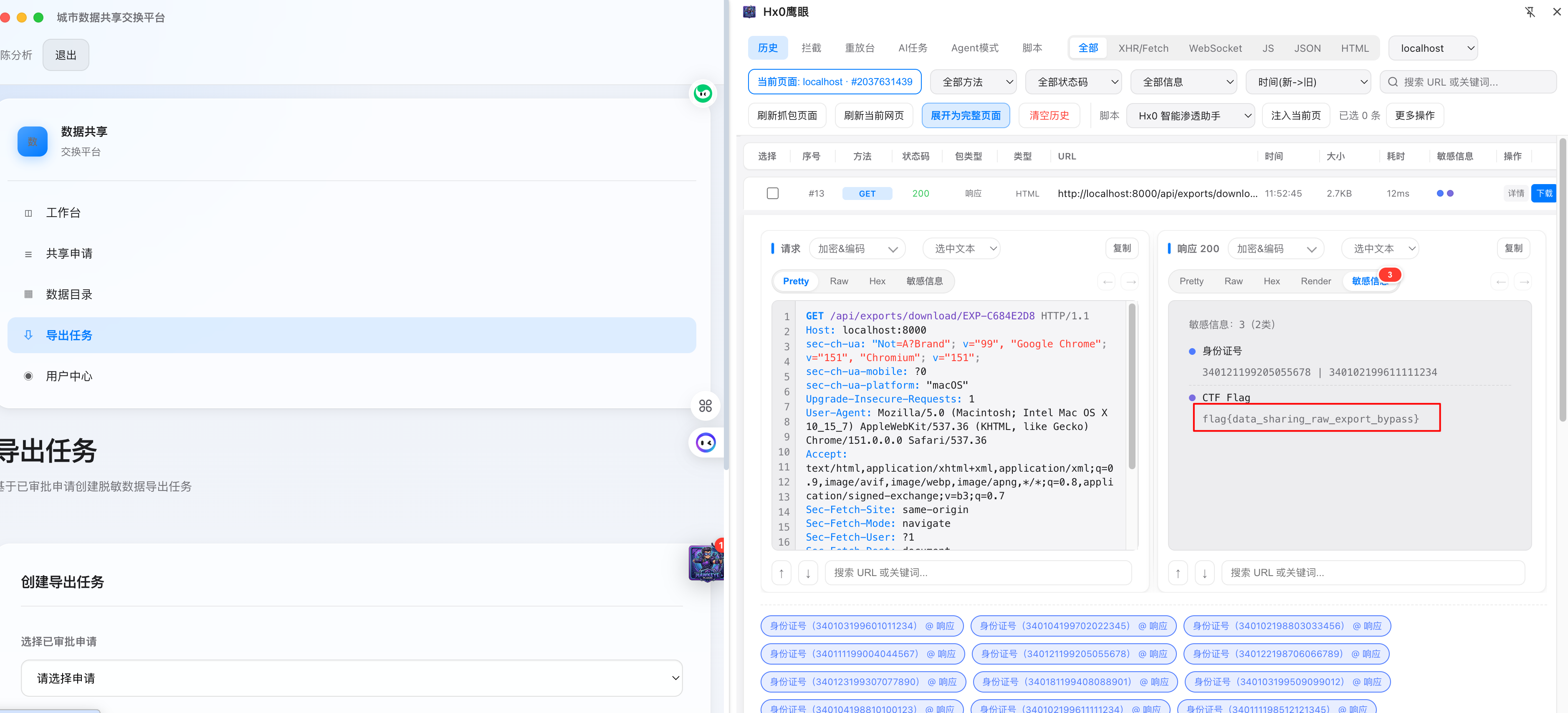Switch to the 重放台 tab
The height and width of the screenshot is (713, 1568).
(860, 48)
